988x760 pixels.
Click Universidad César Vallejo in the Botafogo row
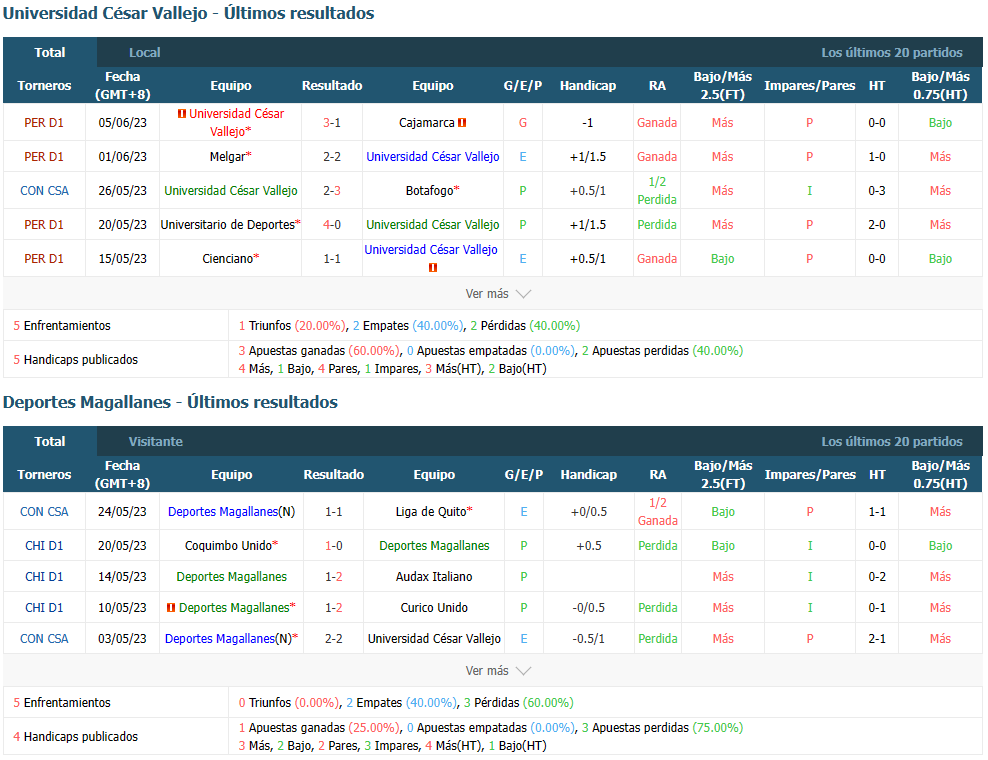(231, 191)
